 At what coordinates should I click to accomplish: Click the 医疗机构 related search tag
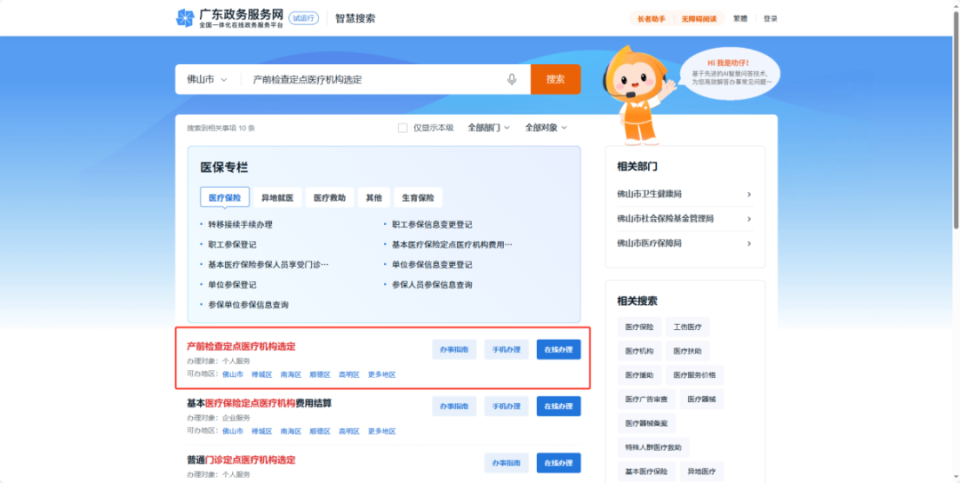(x=639, y=351)
